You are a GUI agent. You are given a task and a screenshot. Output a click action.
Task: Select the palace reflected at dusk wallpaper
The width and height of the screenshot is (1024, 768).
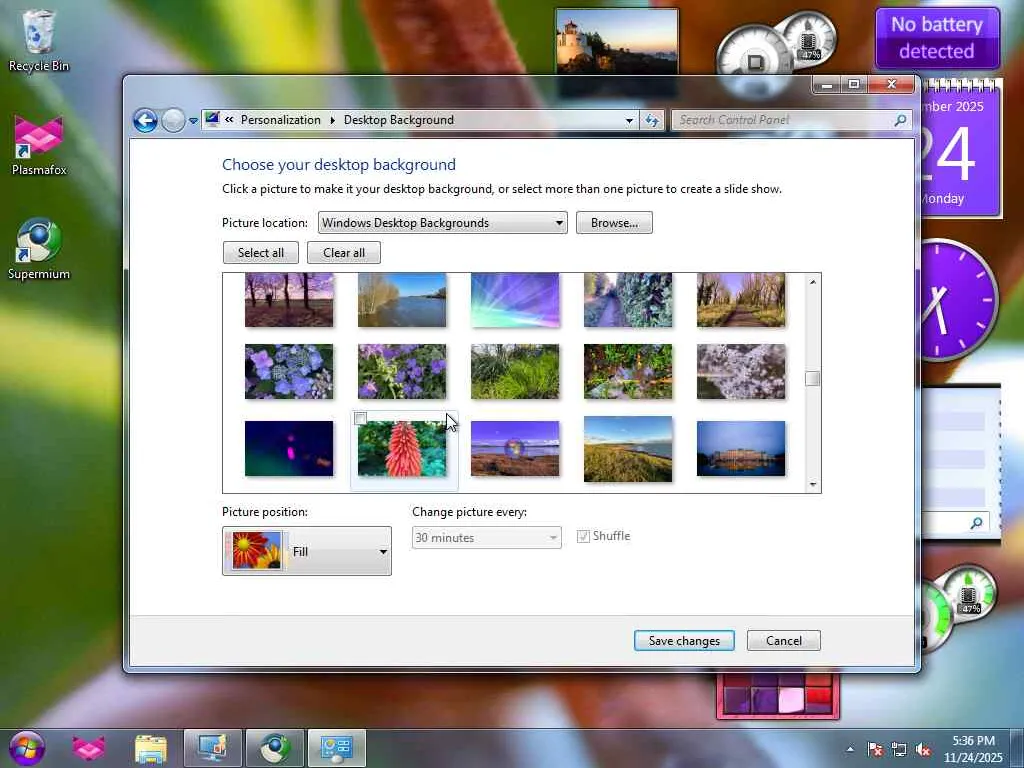[741, 449]
